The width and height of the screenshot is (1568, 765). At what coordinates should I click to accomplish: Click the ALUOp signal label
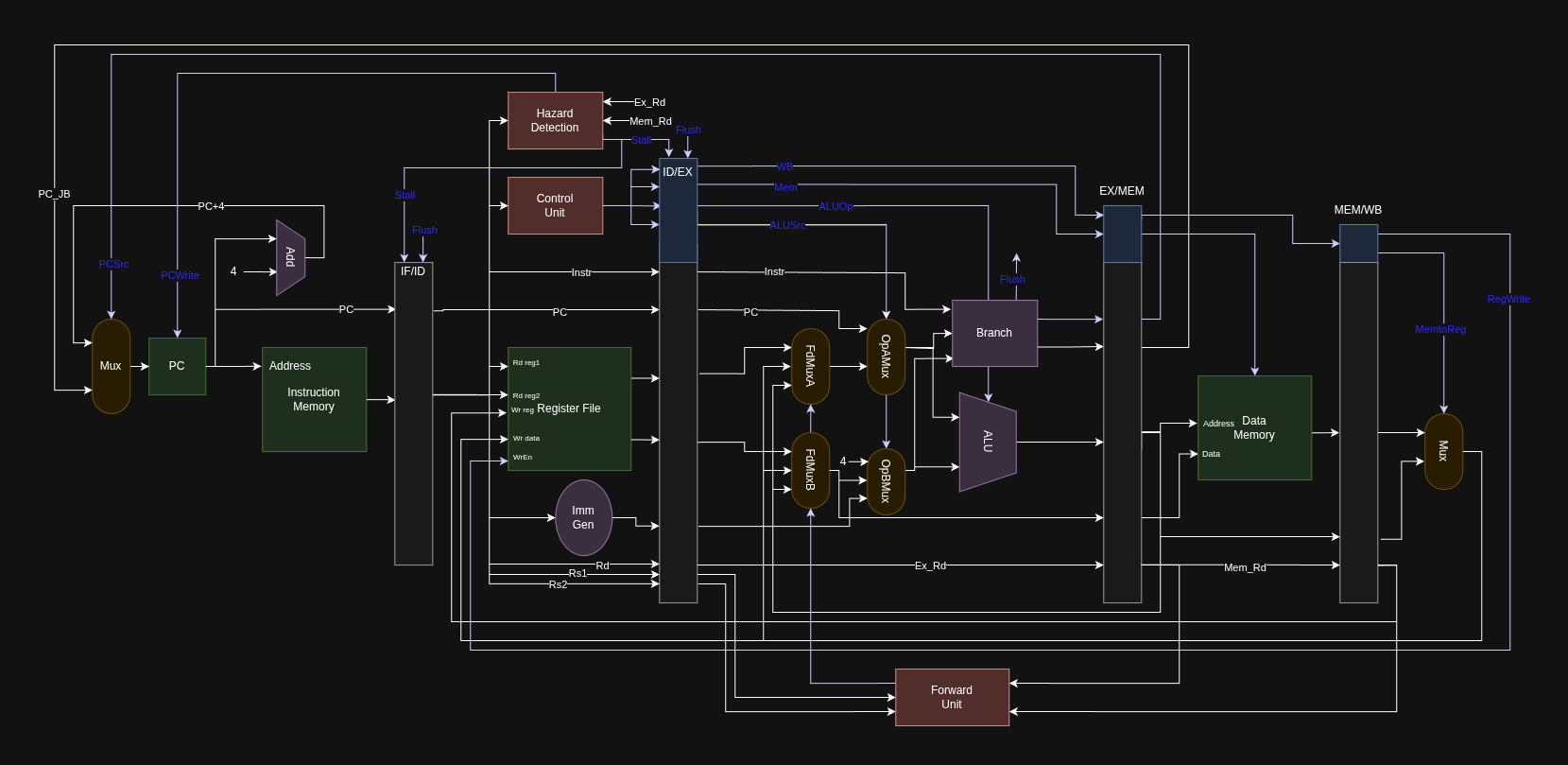pyautogui.click(x=836, y=206)
